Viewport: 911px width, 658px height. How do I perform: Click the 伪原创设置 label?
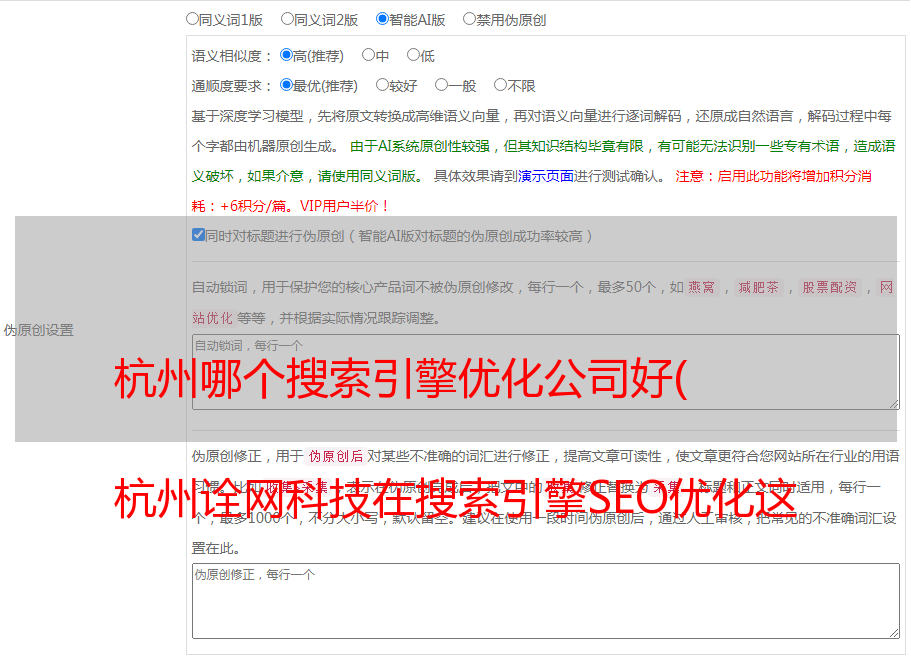pyautogui.click(x=39, y=330)
